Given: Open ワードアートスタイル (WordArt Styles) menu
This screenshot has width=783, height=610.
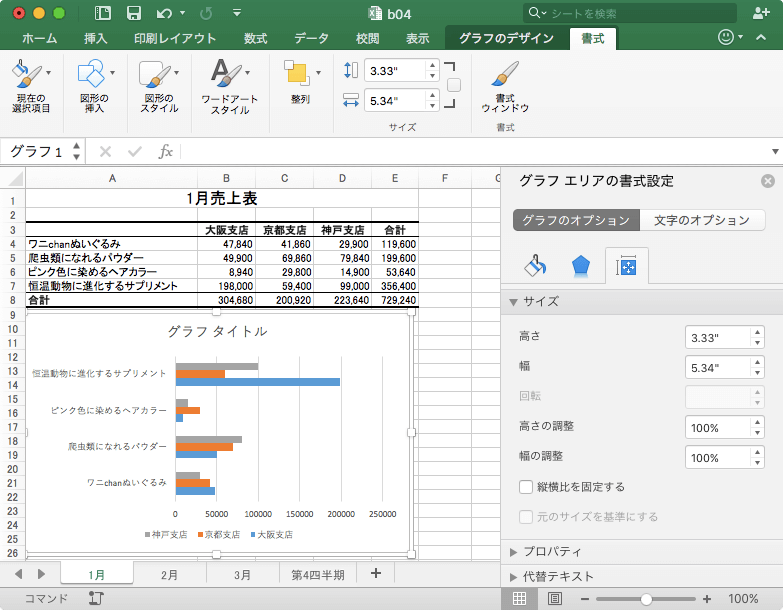Looking at the screenshot, I should pos(230,86).
